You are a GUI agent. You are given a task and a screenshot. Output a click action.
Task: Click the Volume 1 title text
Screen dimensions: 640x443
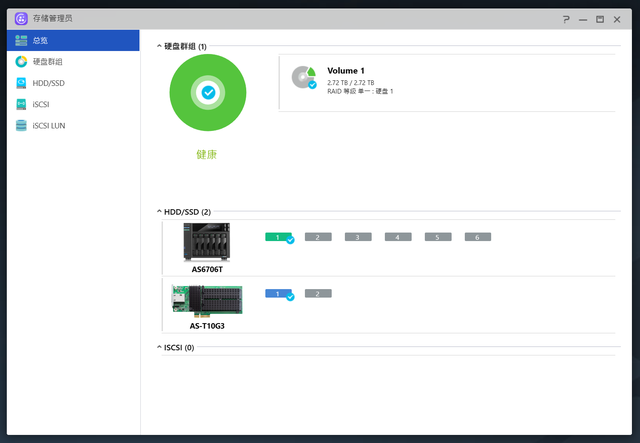(346, 71)
